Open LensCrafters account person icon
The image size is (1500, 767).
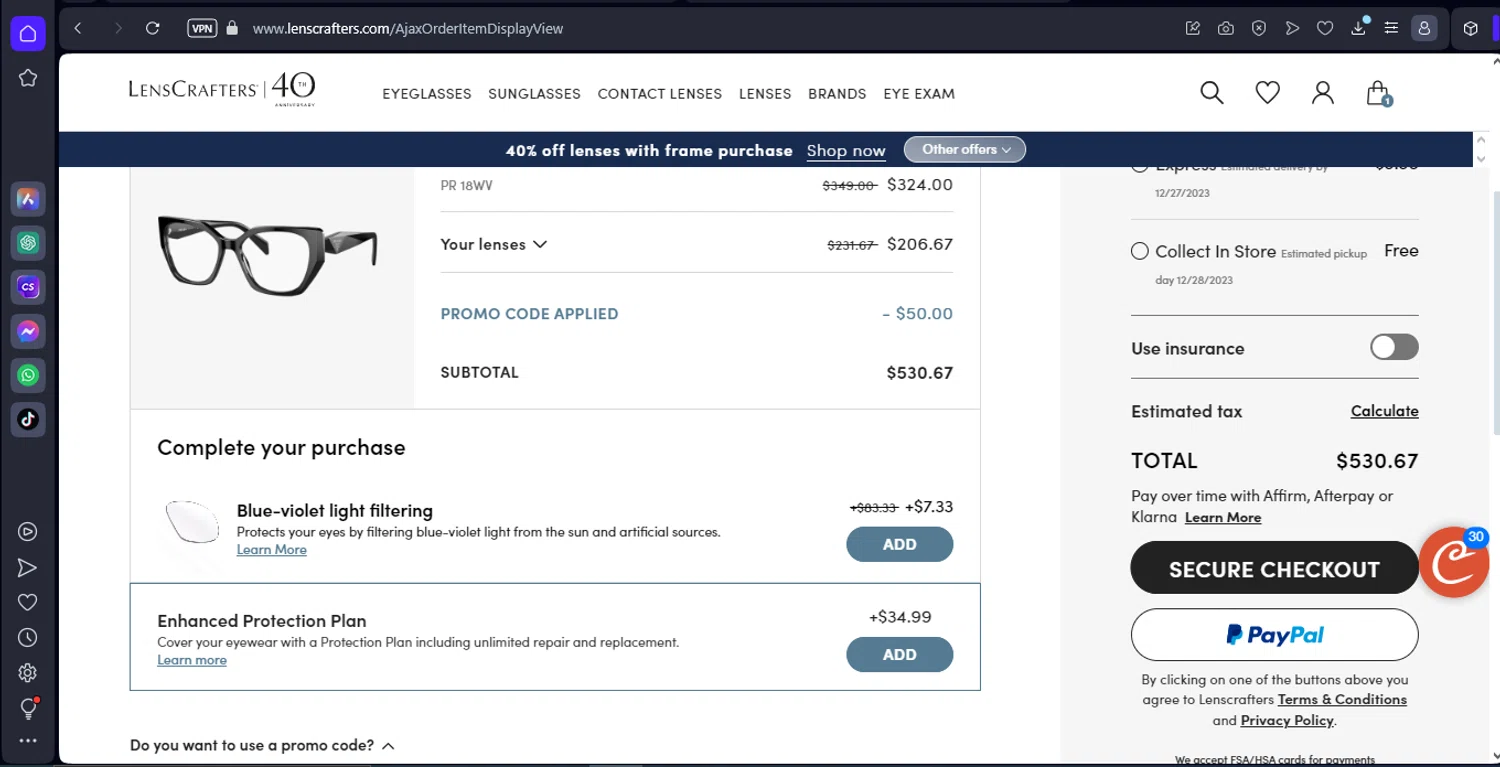[x=1323, y=93]
